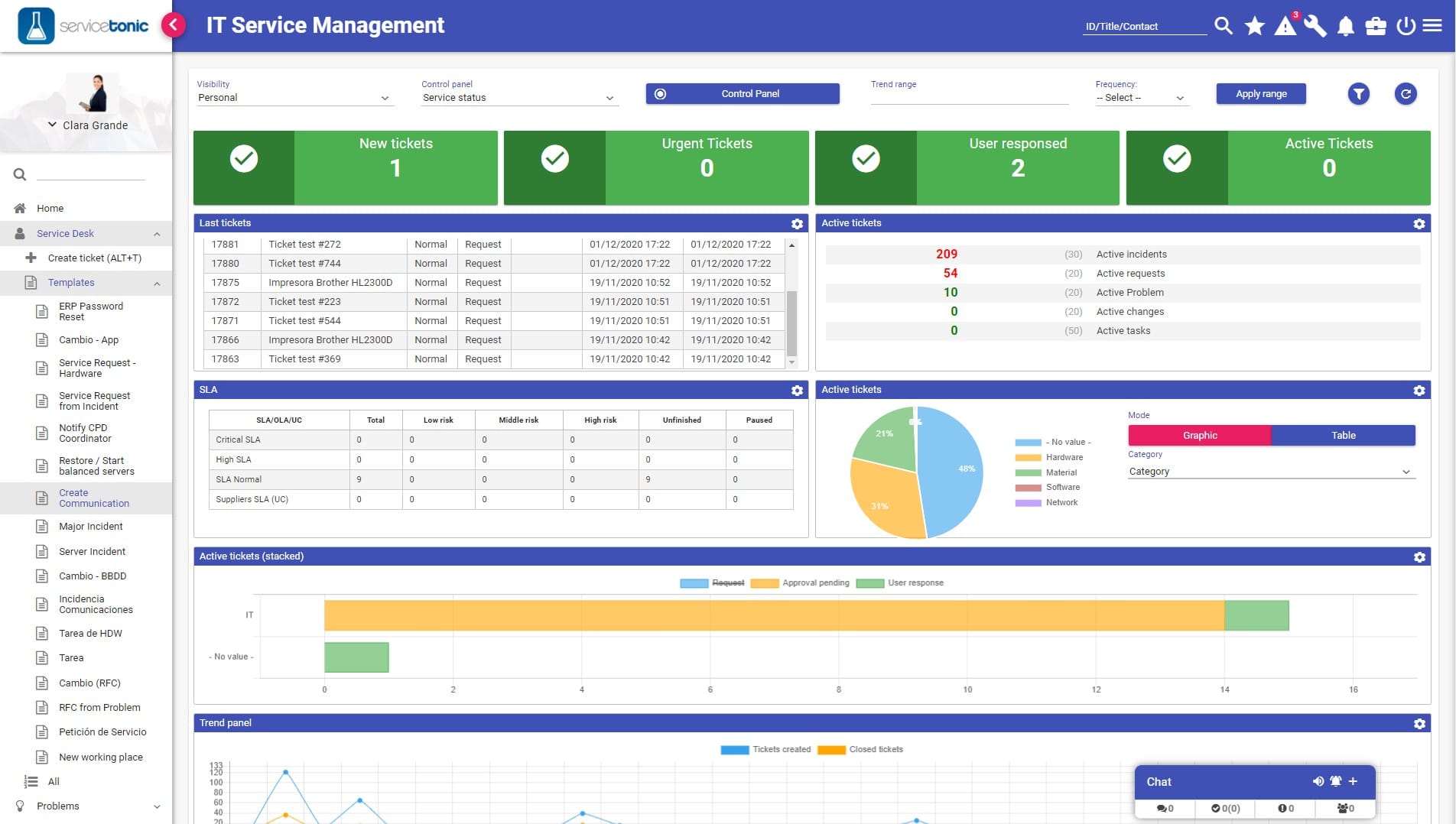Open the Urgent Tickets tile
Screen dimensions: 1456x824
pos(656,167)
